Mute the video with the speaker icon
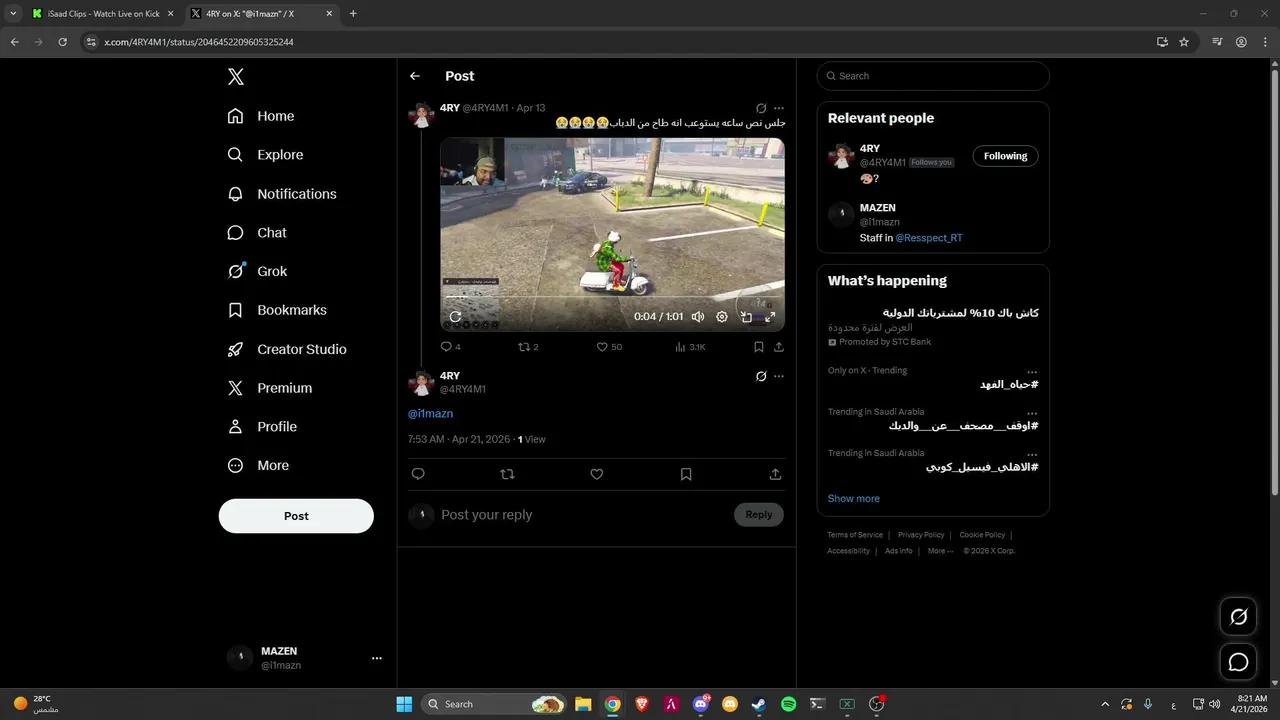The image size is (1280, 720). pyautogui.click(x=698, y=317)
